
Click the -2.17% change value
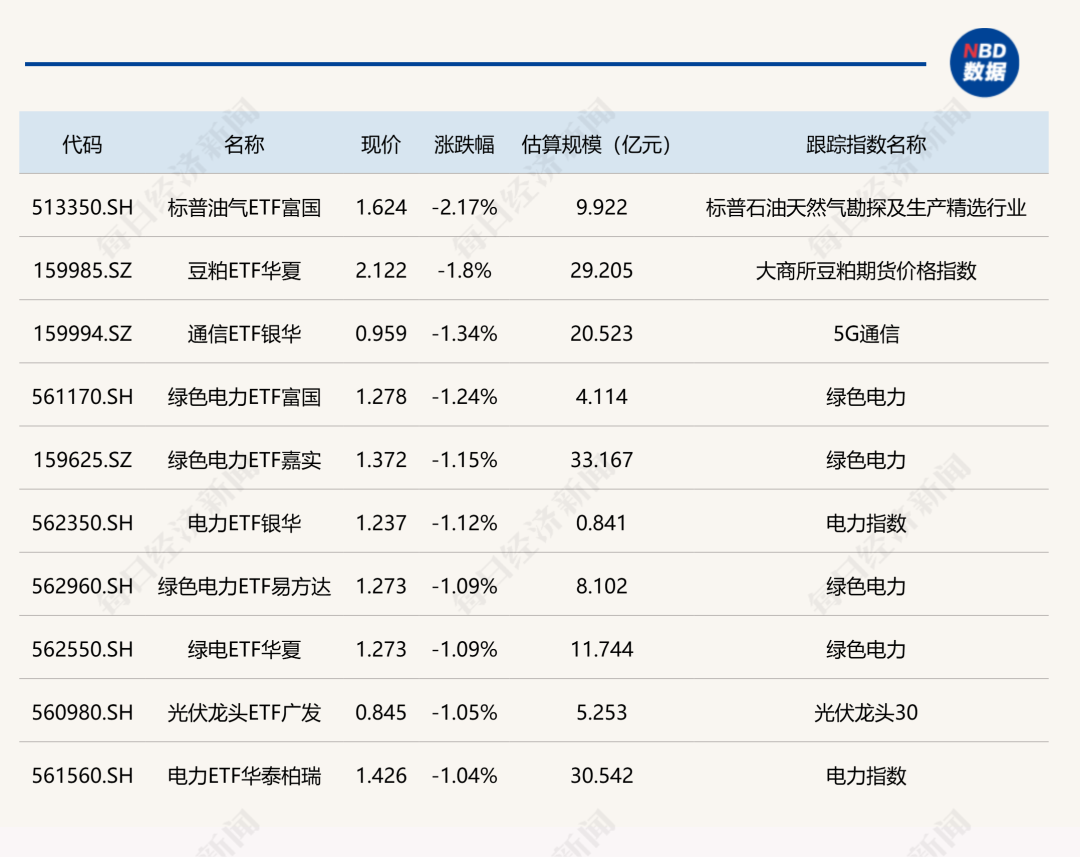(464, 208)
